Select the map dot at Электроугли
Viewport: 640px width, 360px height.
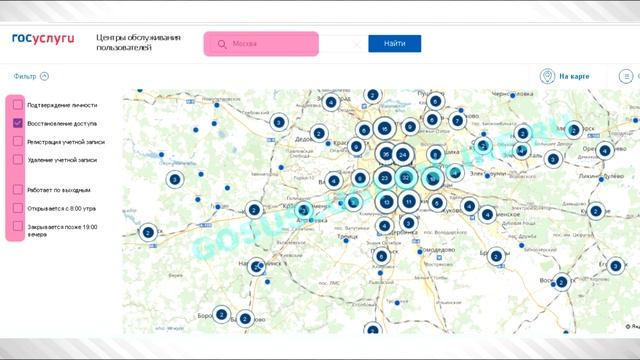pyautogui.click(x=487, y=176)
